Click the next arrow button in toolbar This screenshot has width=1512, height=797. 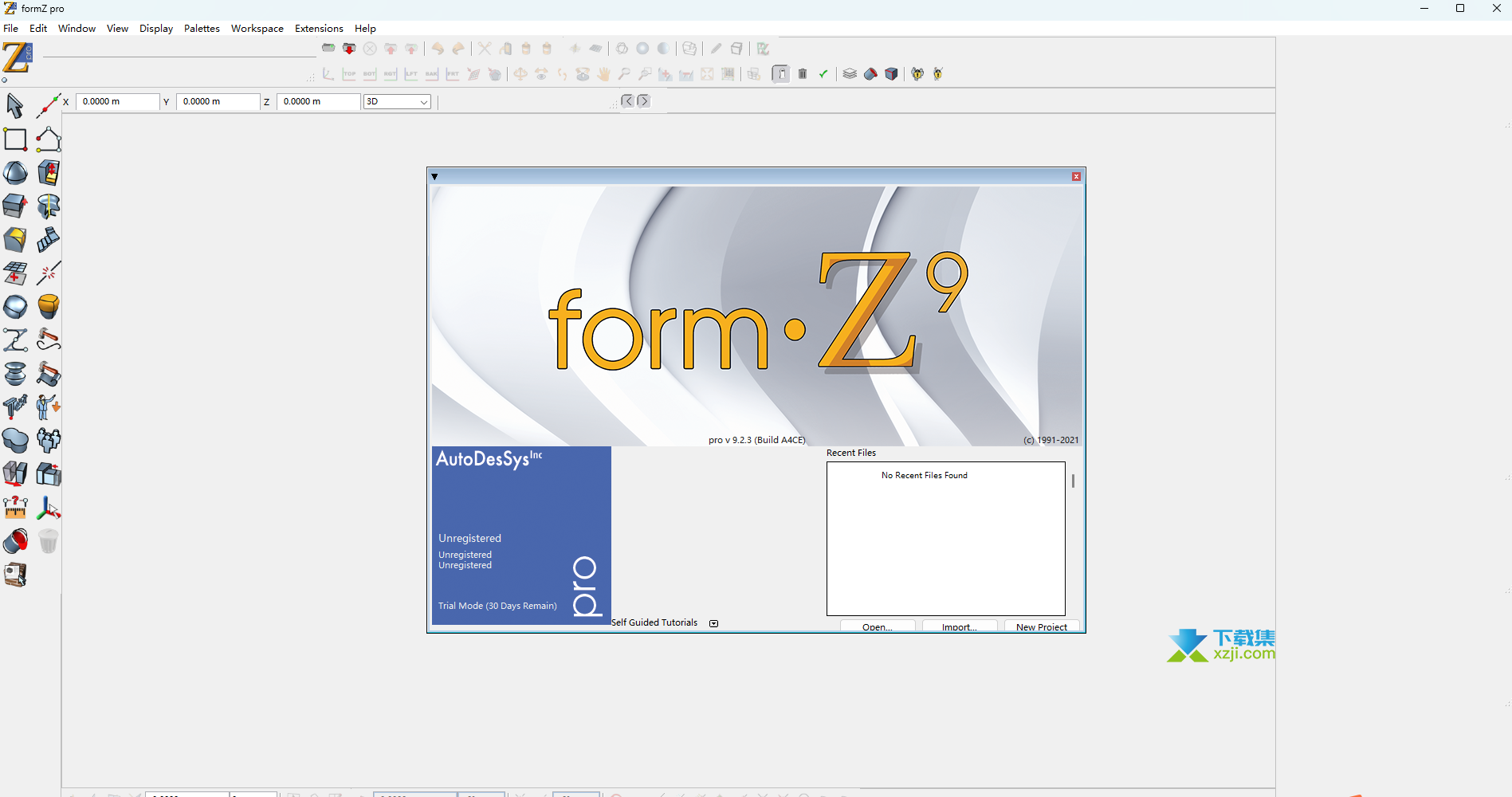pyautogui.click(x=643, y=101)
